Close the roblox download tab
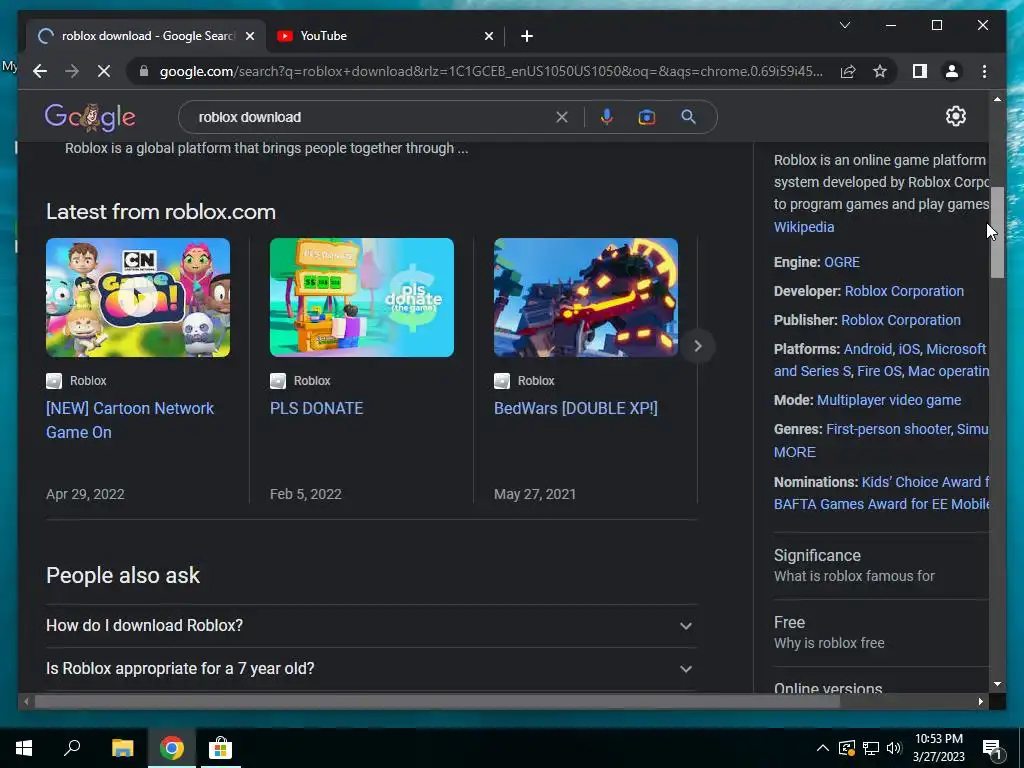The image size is (1024, 768). point(249,36)
